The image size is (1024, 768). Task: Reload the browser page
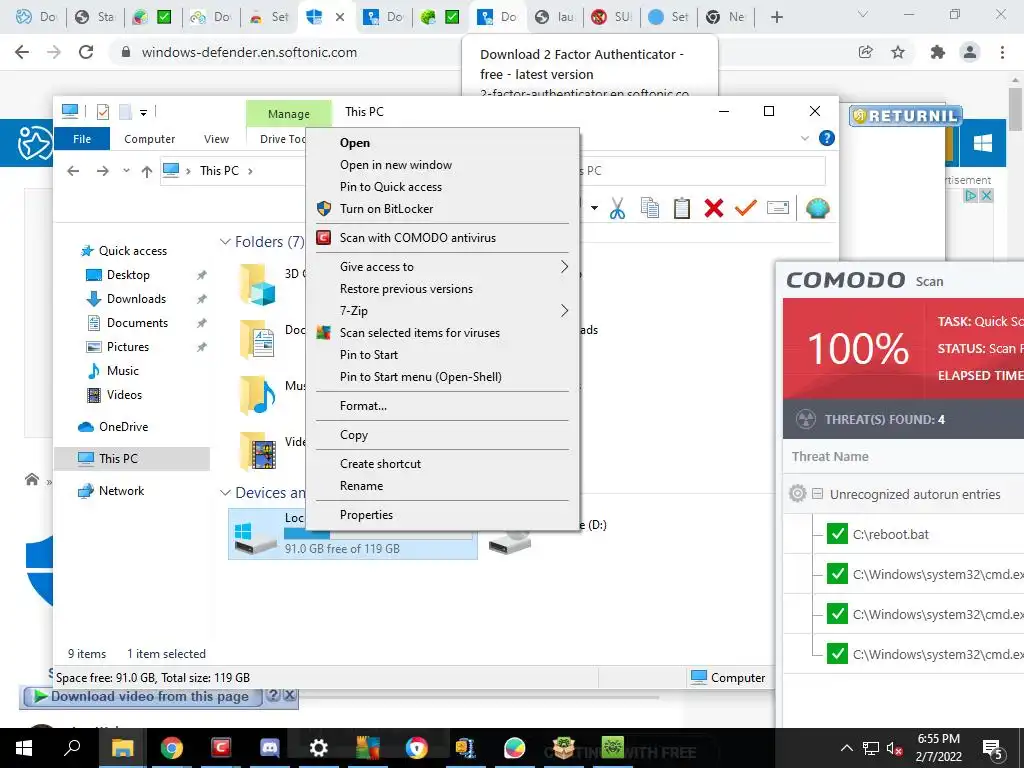[x=86, y=52]
